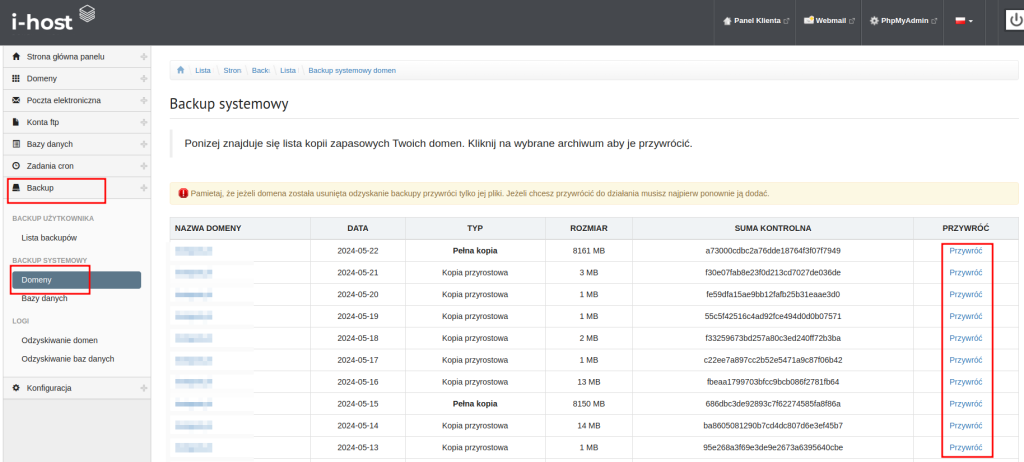Click Przywróć for 2024-05-15 backup
The height and width of the screenshot is (462, 1024).
coord(965,404)
